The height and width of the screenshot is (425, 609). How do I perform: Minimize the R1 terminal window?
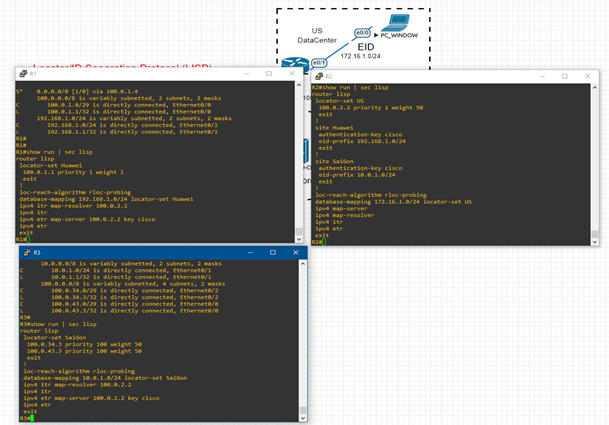(x=247, y=73)
